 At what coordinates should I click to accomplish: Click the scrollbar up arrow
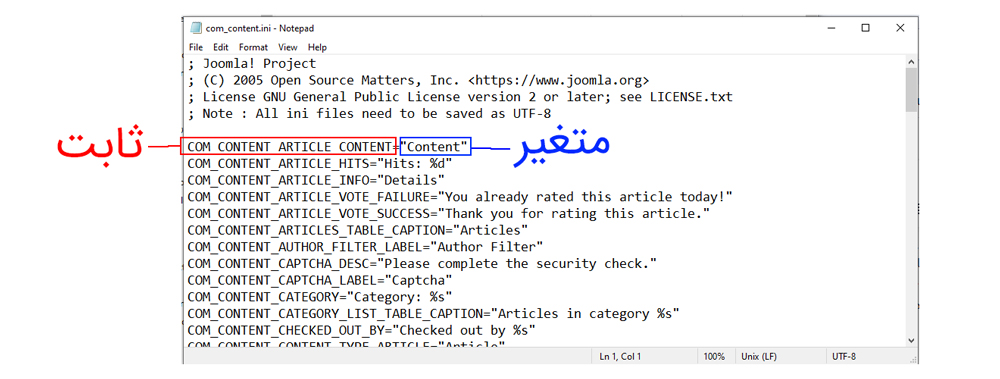(911, 62)
